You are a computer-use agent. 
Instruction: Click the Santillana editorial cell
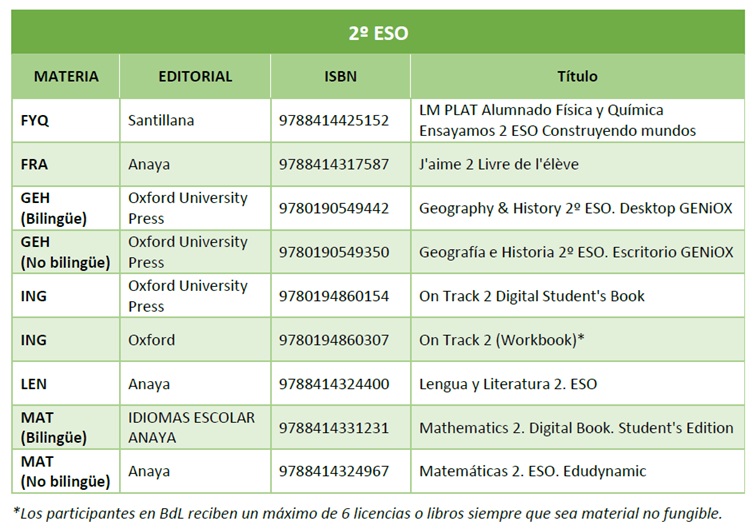(195, 120)
